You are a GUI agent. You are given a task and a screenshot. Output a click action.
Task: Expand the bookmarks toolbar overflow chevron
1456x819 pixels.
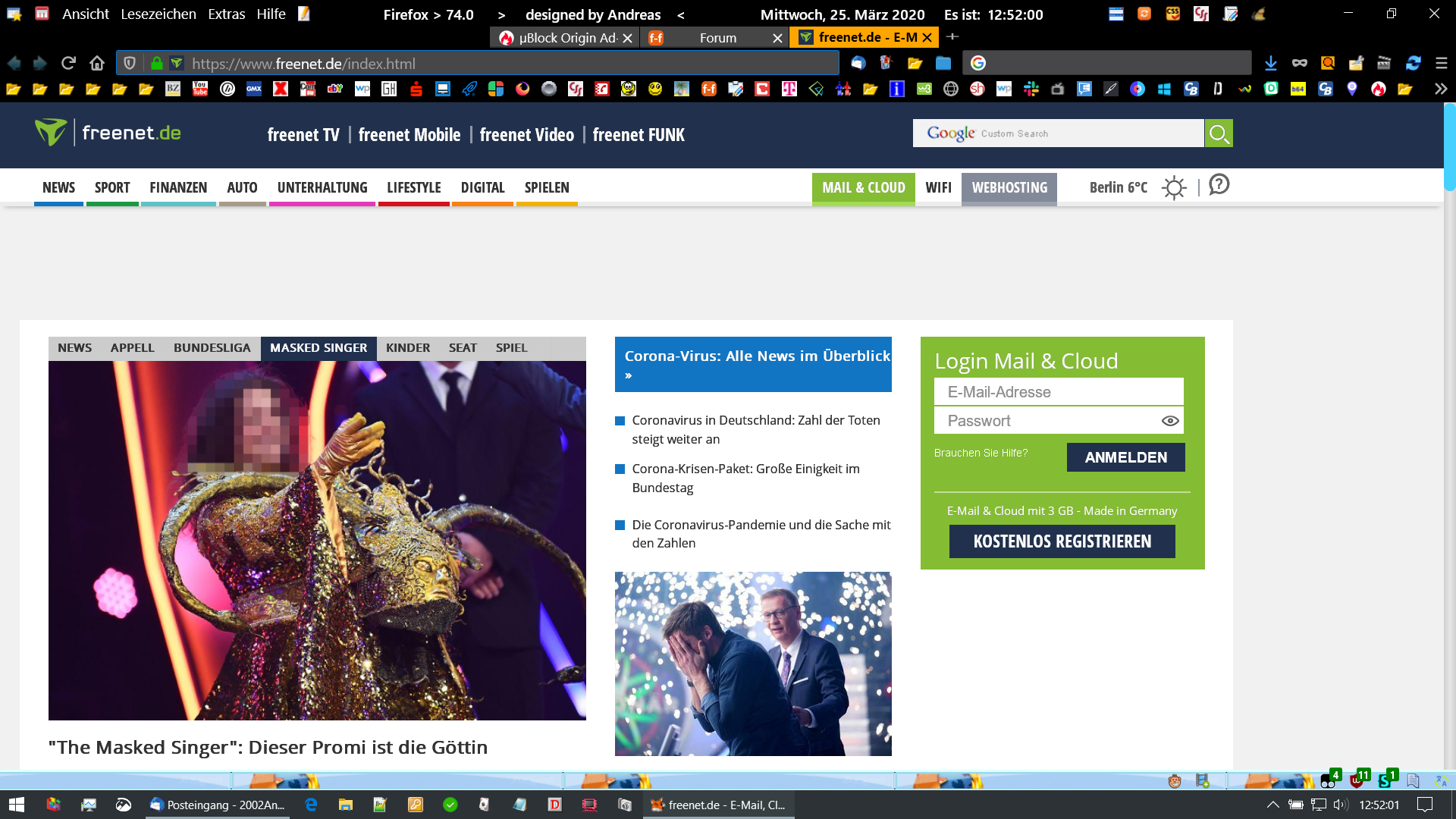coord(1440,89)
